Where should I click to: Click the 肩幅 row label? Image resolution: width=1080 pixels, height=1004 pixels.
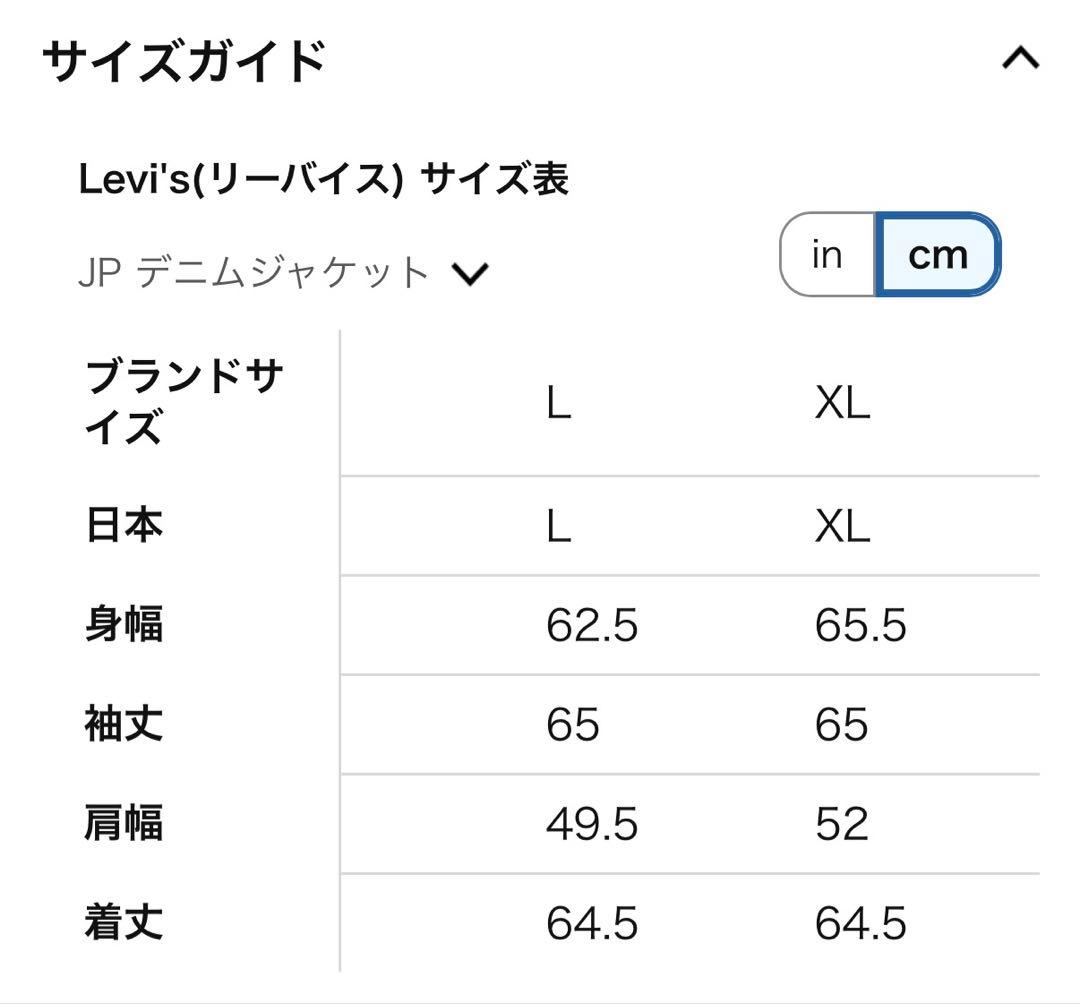(x=122, y=824)
